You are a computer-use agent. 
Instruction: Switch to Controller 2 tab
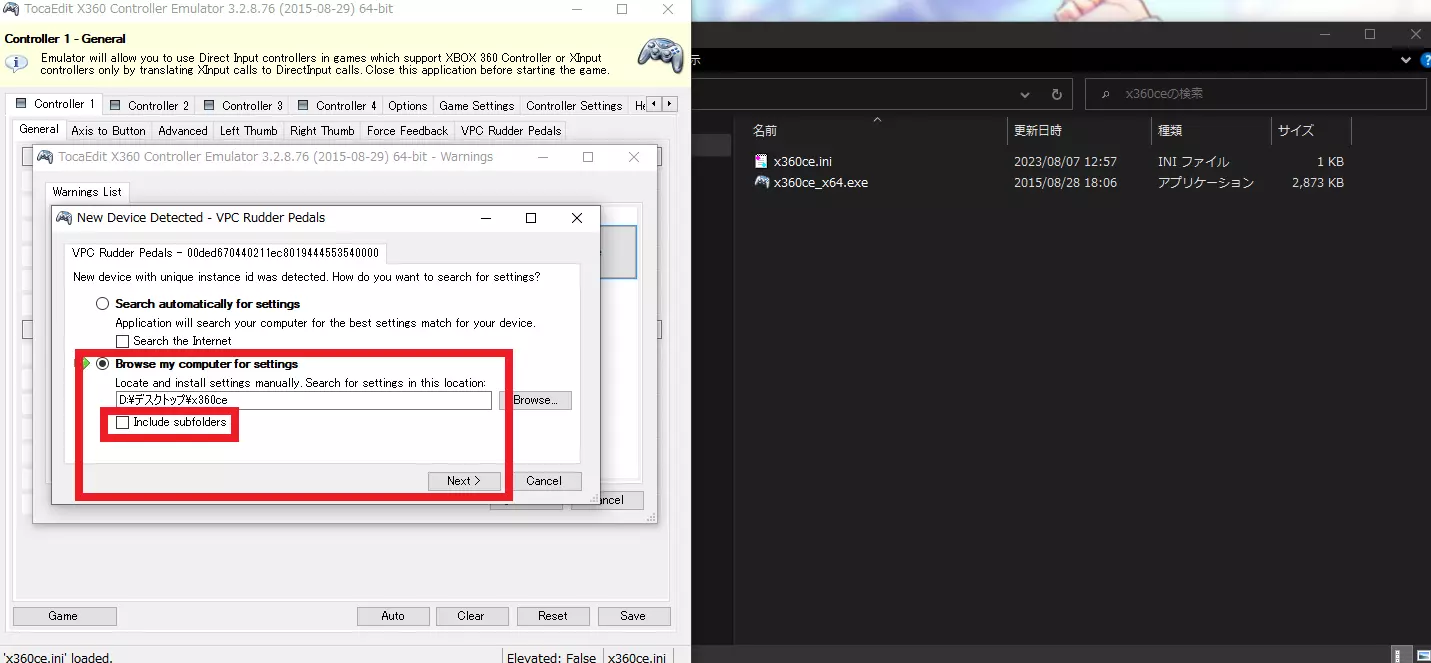coord(149,105)
